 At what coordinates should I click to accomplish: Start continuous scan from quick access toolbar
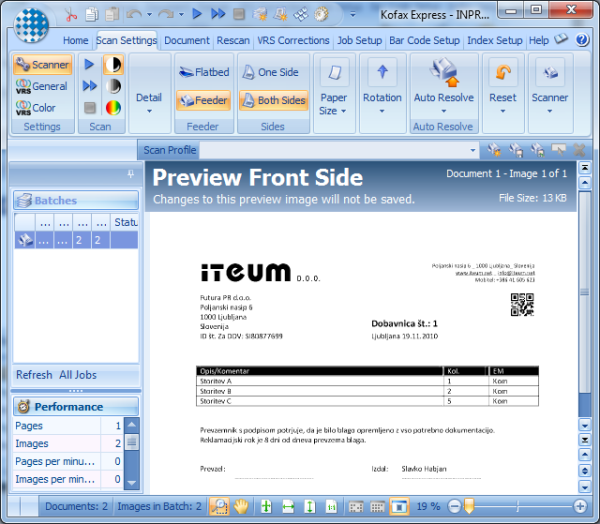(218, 14)
